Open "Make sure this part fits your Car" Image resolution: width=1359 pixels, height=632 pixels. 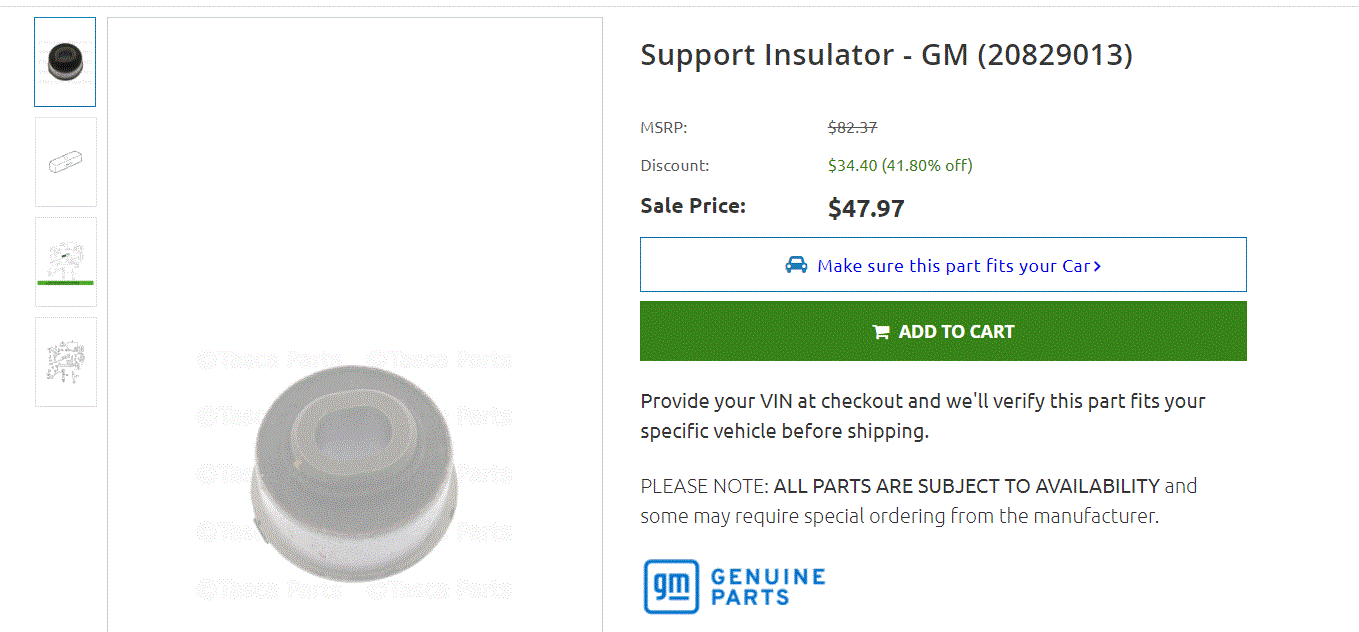(x=953, y=266)
